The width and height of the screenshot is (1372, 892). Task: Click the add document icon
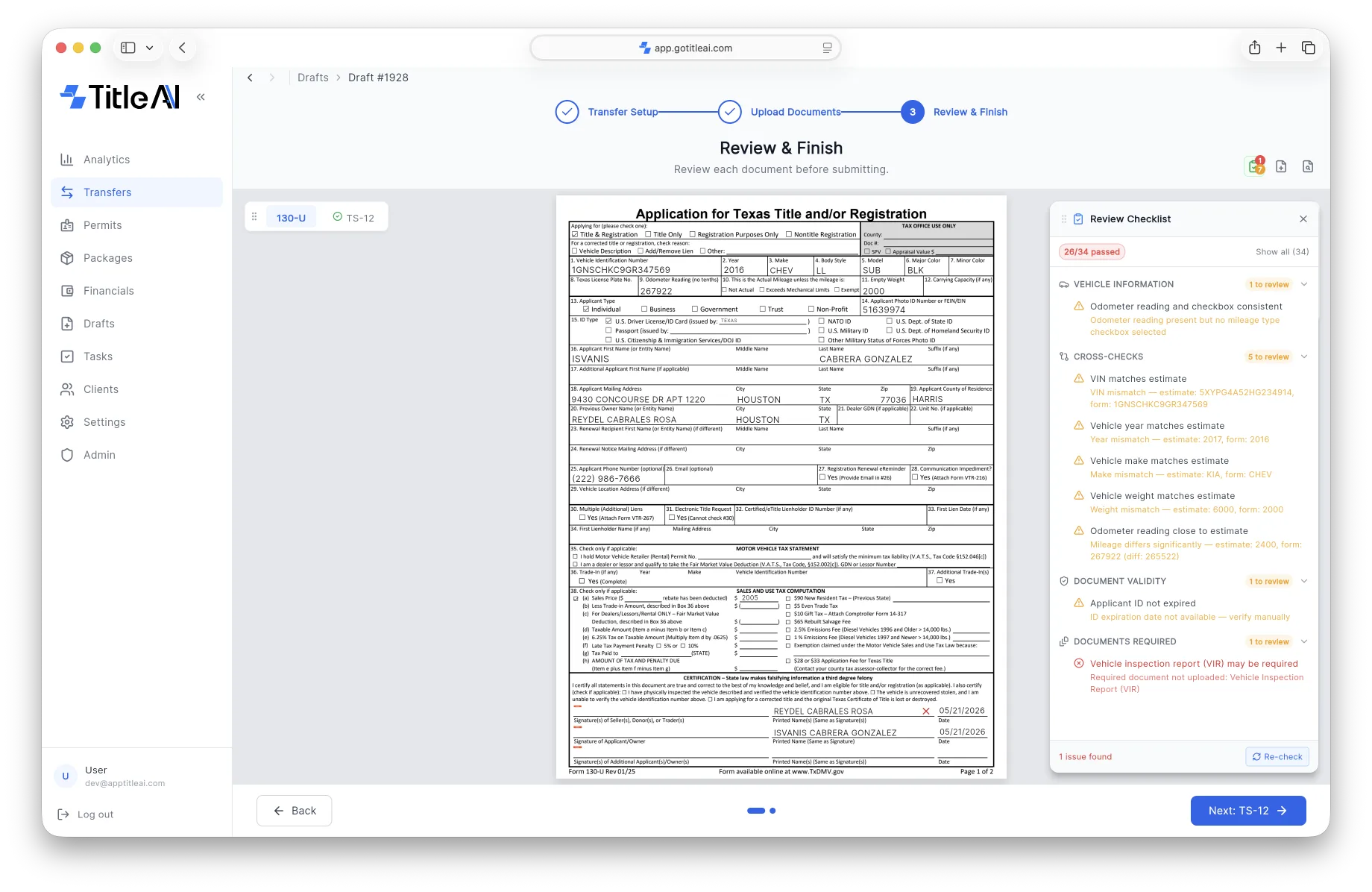(1281, 166)
